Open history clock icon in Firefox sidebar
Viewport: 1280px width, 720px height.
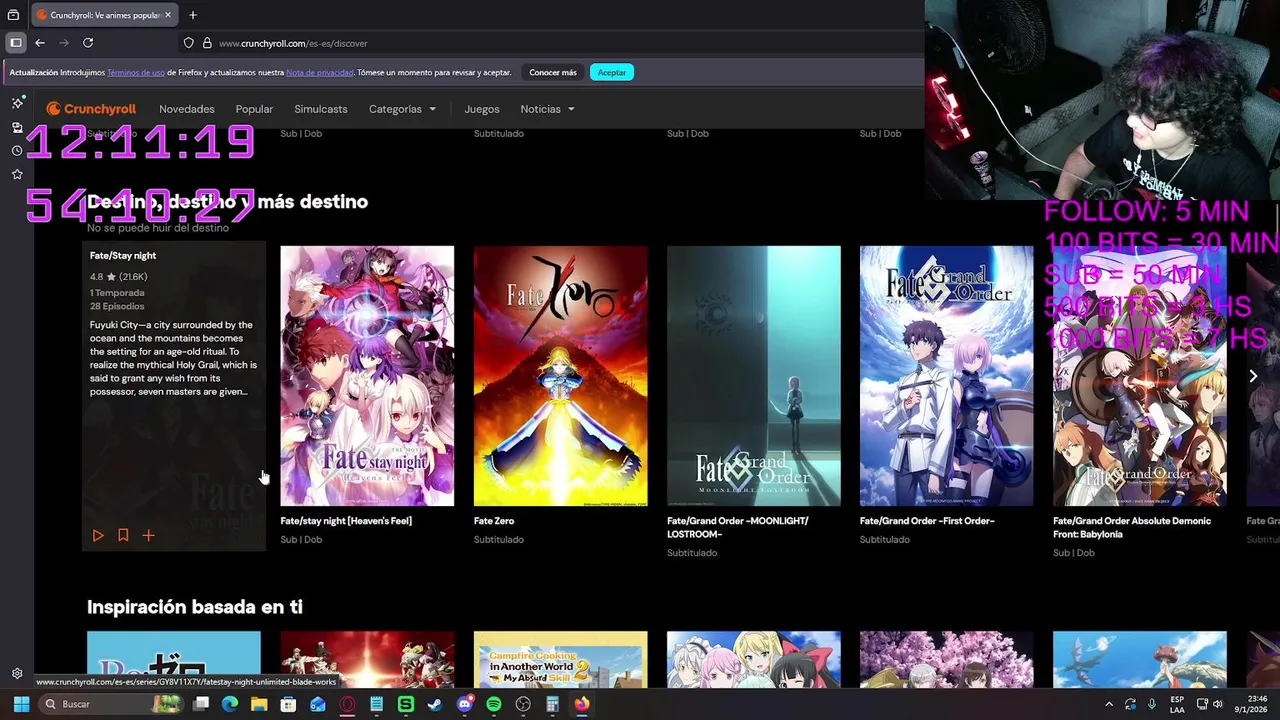pos(17,151)
